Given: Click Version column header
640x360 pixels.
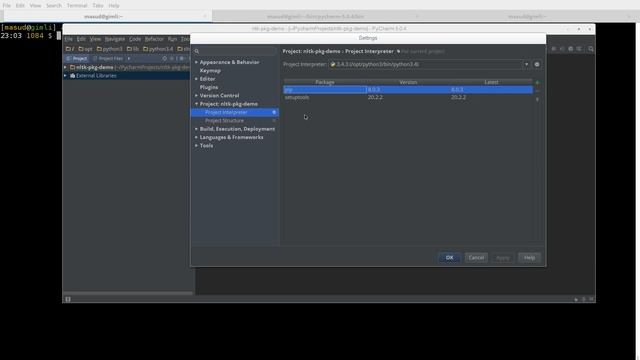Looking at the screenshot, I should (408, 82).
